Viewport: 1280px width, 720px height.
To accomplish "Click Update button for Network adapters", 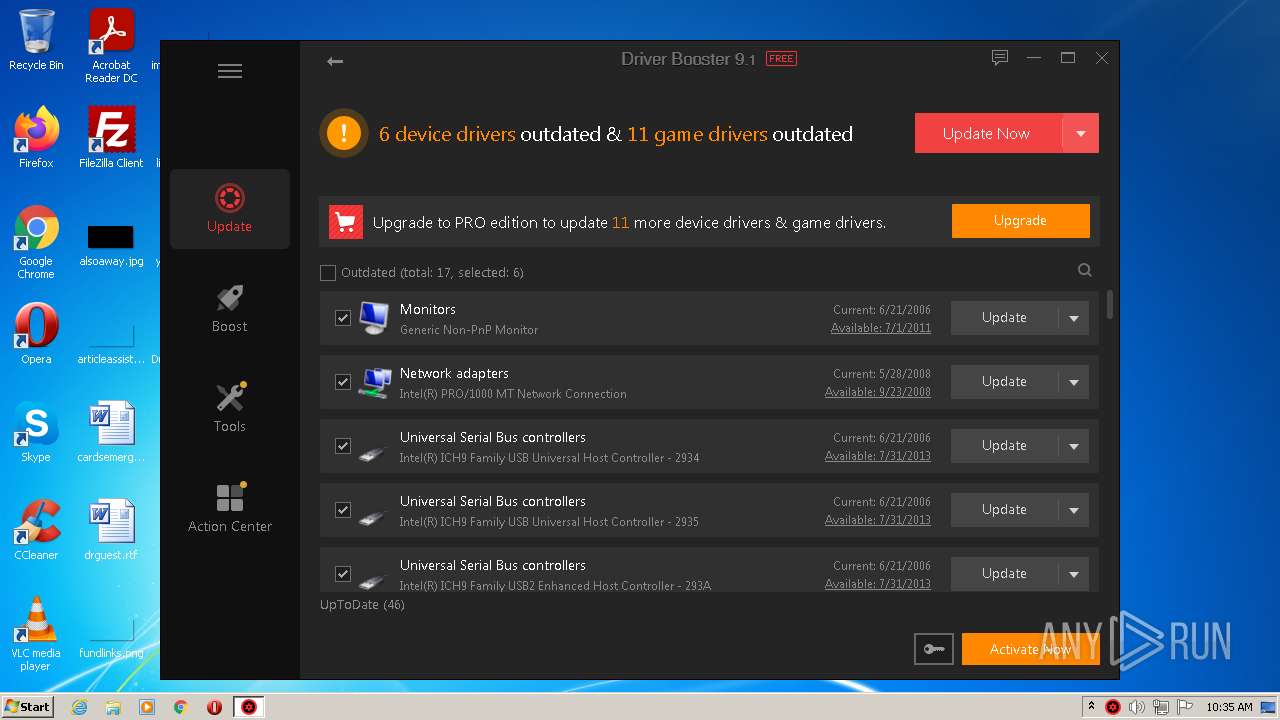I will pos(1005,382).
